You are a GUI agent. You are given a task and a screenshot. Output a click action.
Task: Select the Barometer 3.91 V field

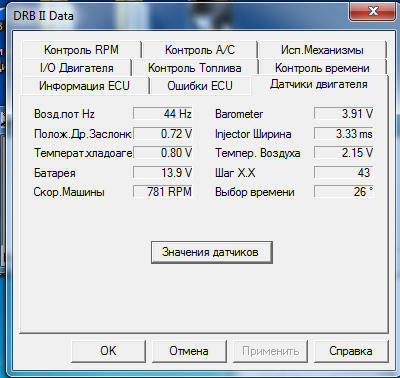pos(344,114)
